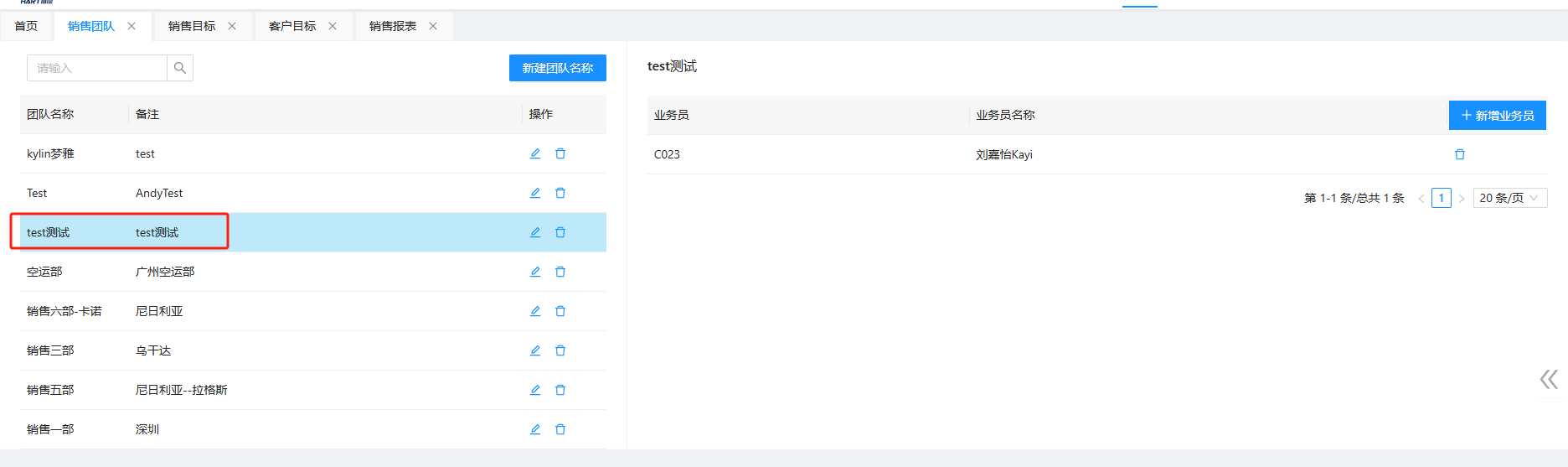Viewport: 1568px width, 467px height.
Task: Go to next page arrow
Action: point(1462,199)
